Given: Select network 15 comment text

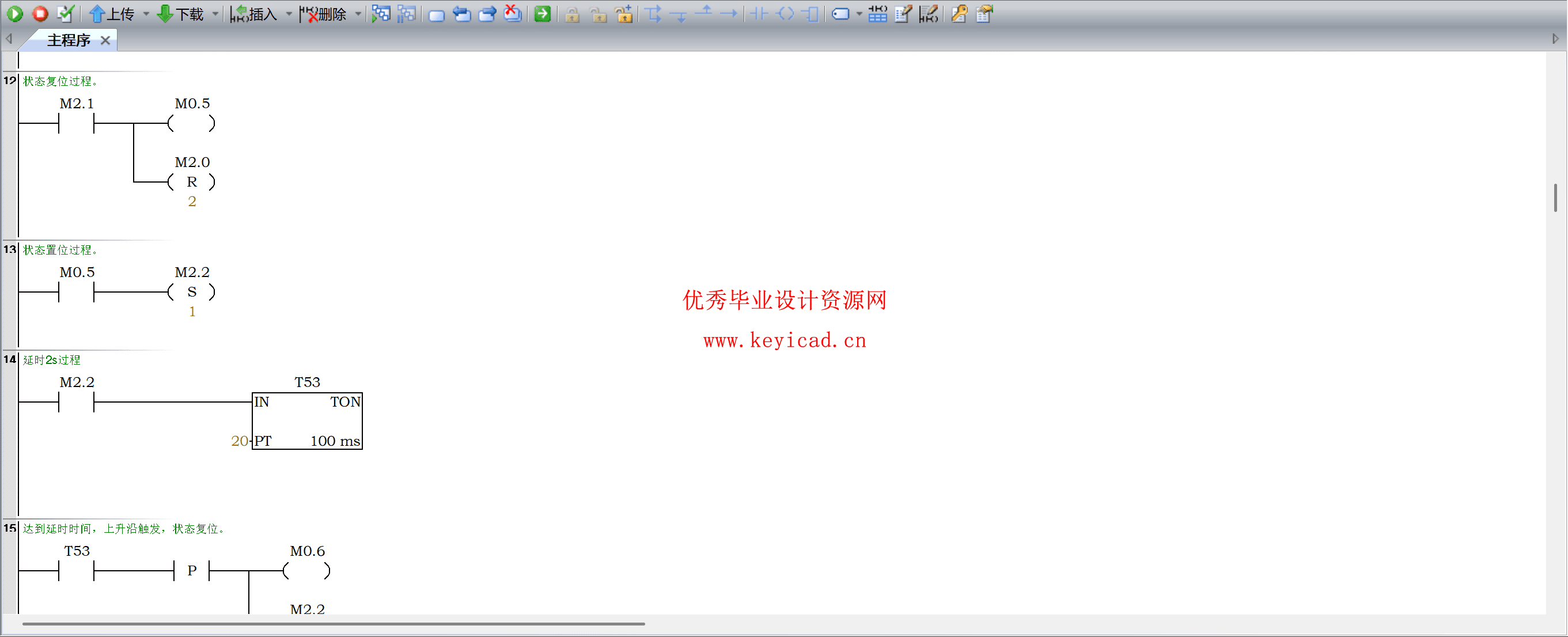Looking at the screenshot, I should tap(125, 529).
